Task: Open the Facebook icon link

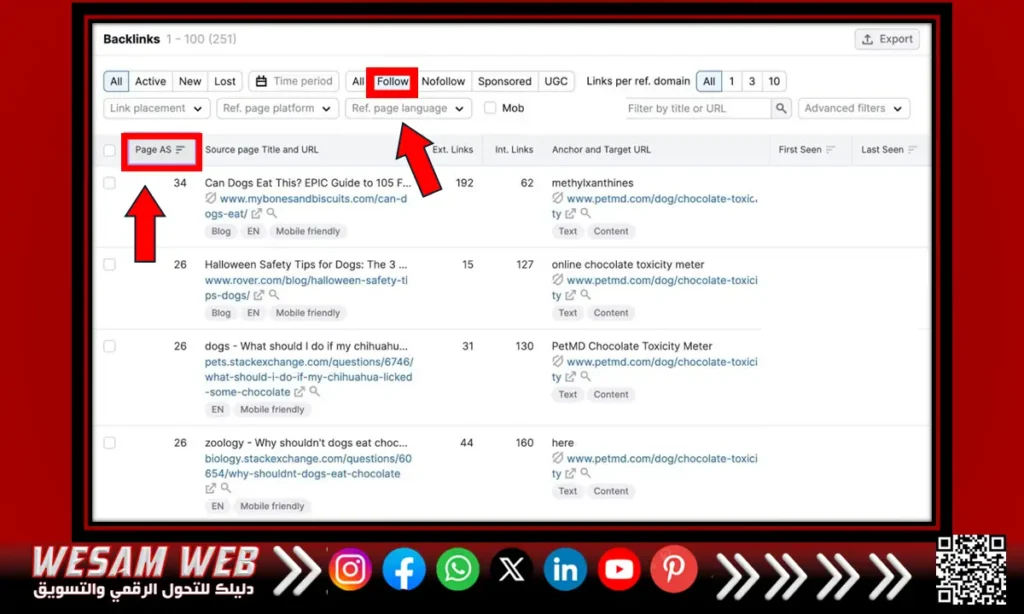Action: (x=404, y=570)
